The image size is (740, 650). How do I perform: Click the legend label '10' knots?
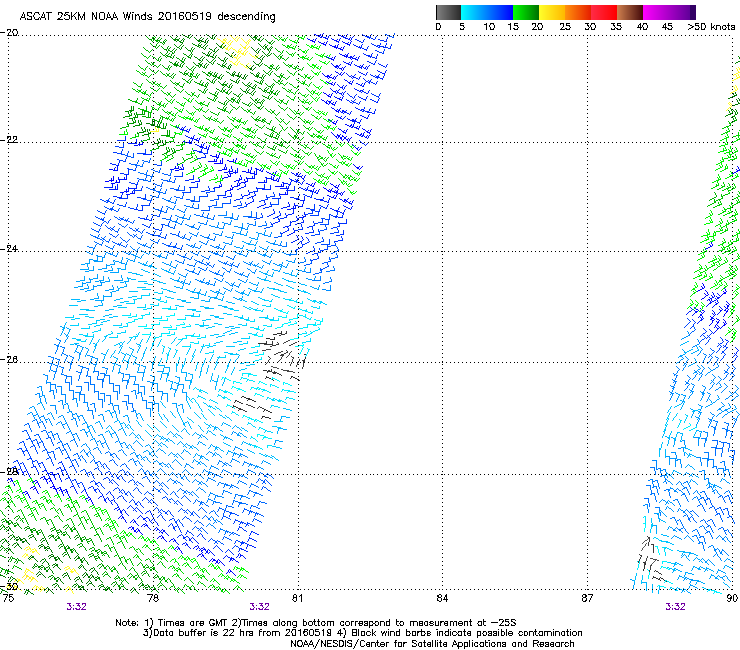[489, 27]
